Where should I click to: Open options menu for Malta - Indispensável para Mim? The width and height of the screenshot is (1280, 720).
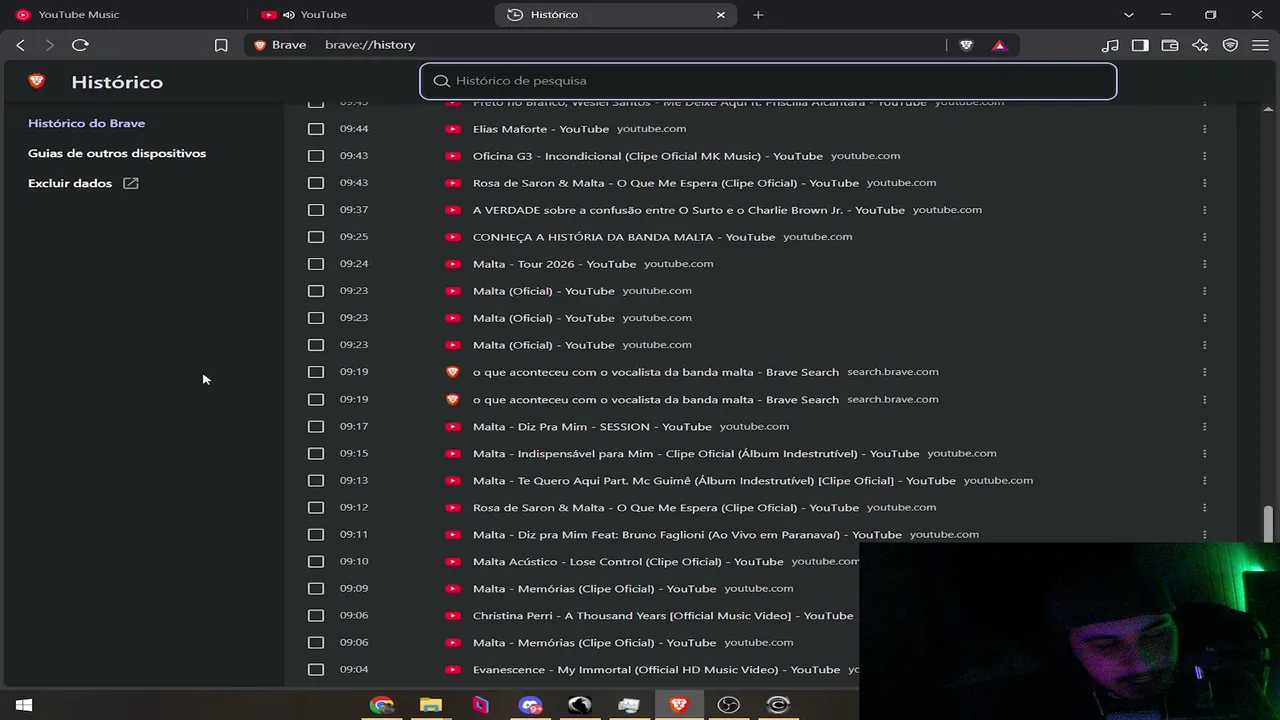pos(1204,453)
